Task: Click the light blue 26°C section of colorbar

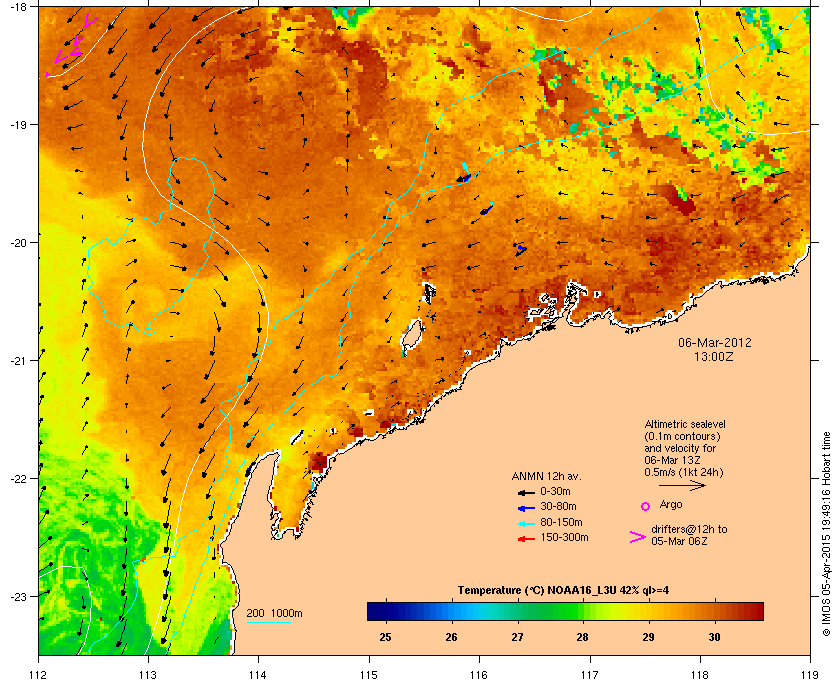Action: 452,611
